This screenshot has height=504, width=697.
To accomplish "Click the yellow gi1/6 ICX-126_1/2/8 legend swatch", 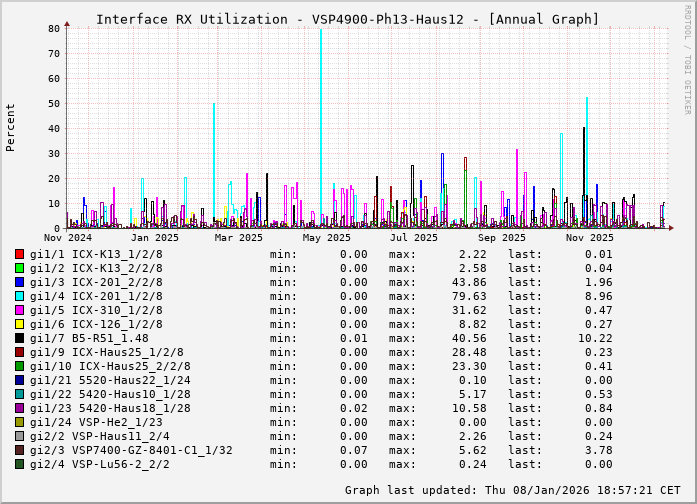I will click(20, 324).
